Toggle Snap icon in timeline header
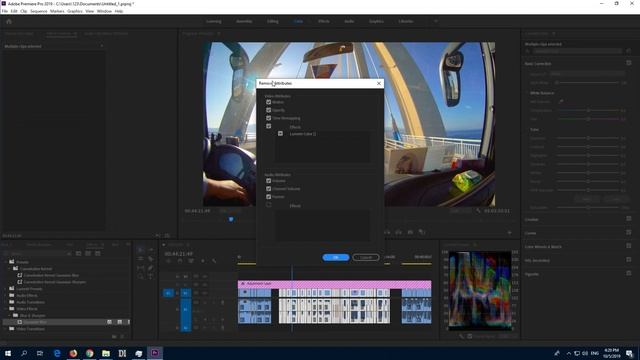Viewport: 640px width, 360px height. [180, 261]
